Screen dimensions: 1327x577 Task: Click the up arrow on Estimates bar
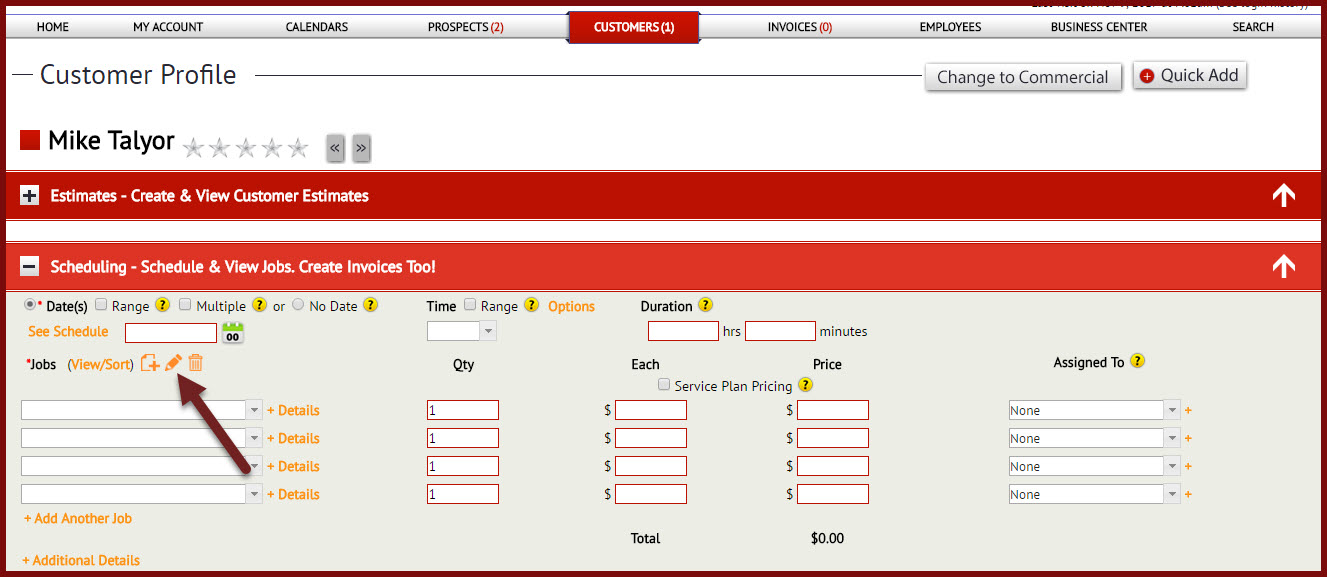pyautogui.click(x=1284, y=196)
